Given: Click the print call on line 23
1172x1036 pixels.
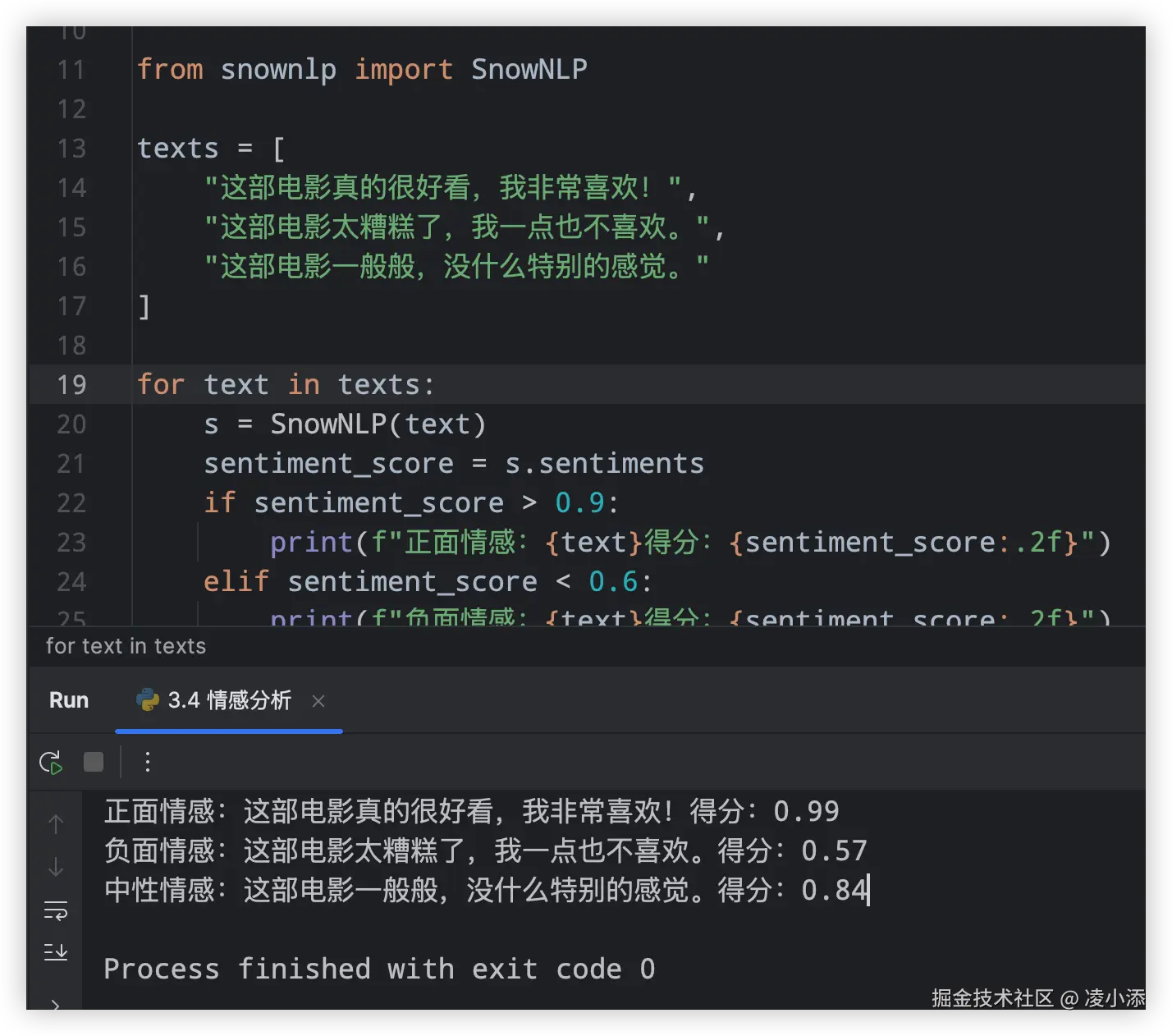Looking at the screenshot, I should tap(311, 542).
